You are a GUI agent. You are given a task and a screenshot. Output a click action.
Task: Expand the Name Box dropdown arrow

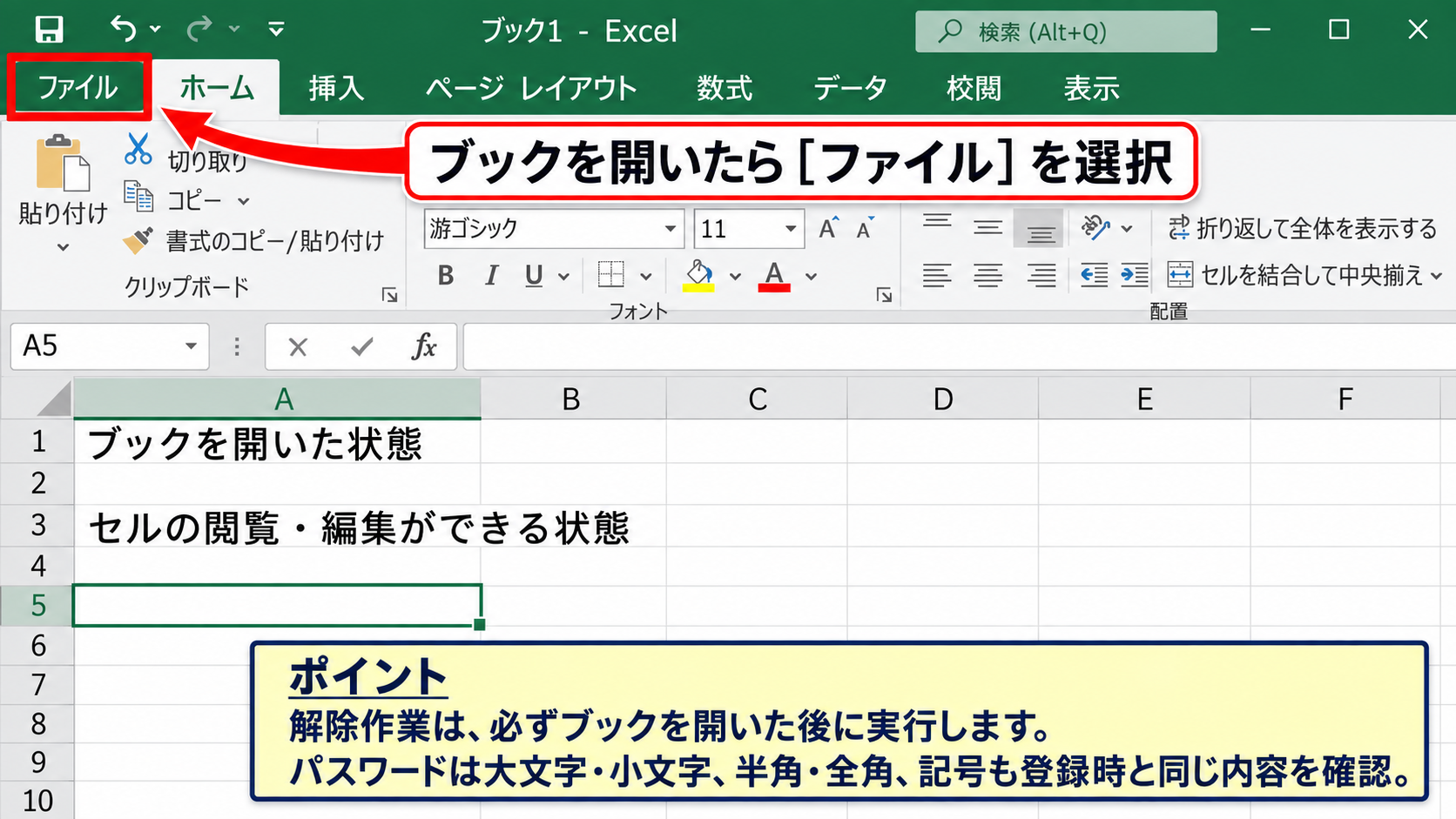click(x=191, y=346)
